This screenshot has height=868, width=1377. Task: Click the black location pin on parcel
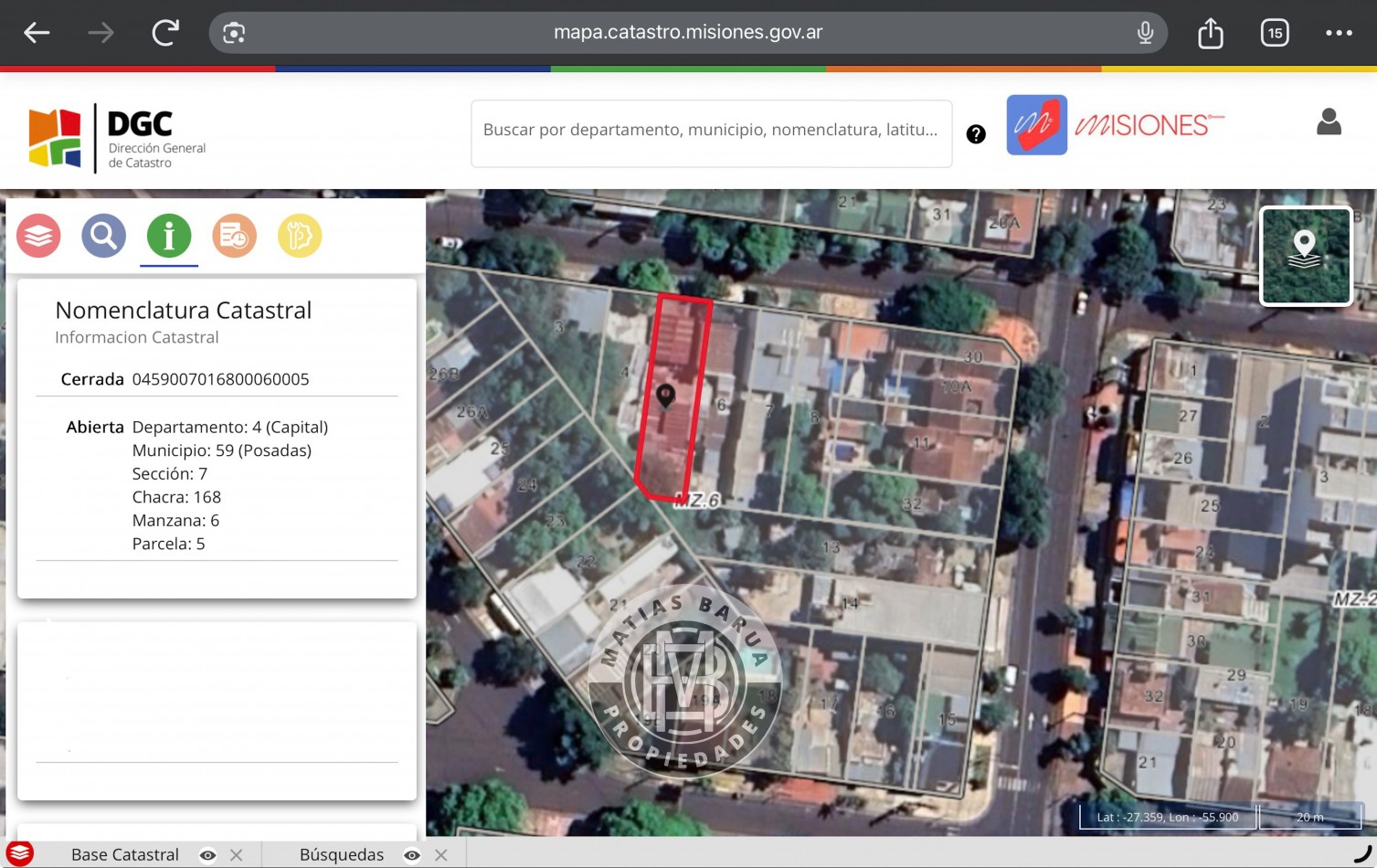pyautogui.click(x=665, y=395)
